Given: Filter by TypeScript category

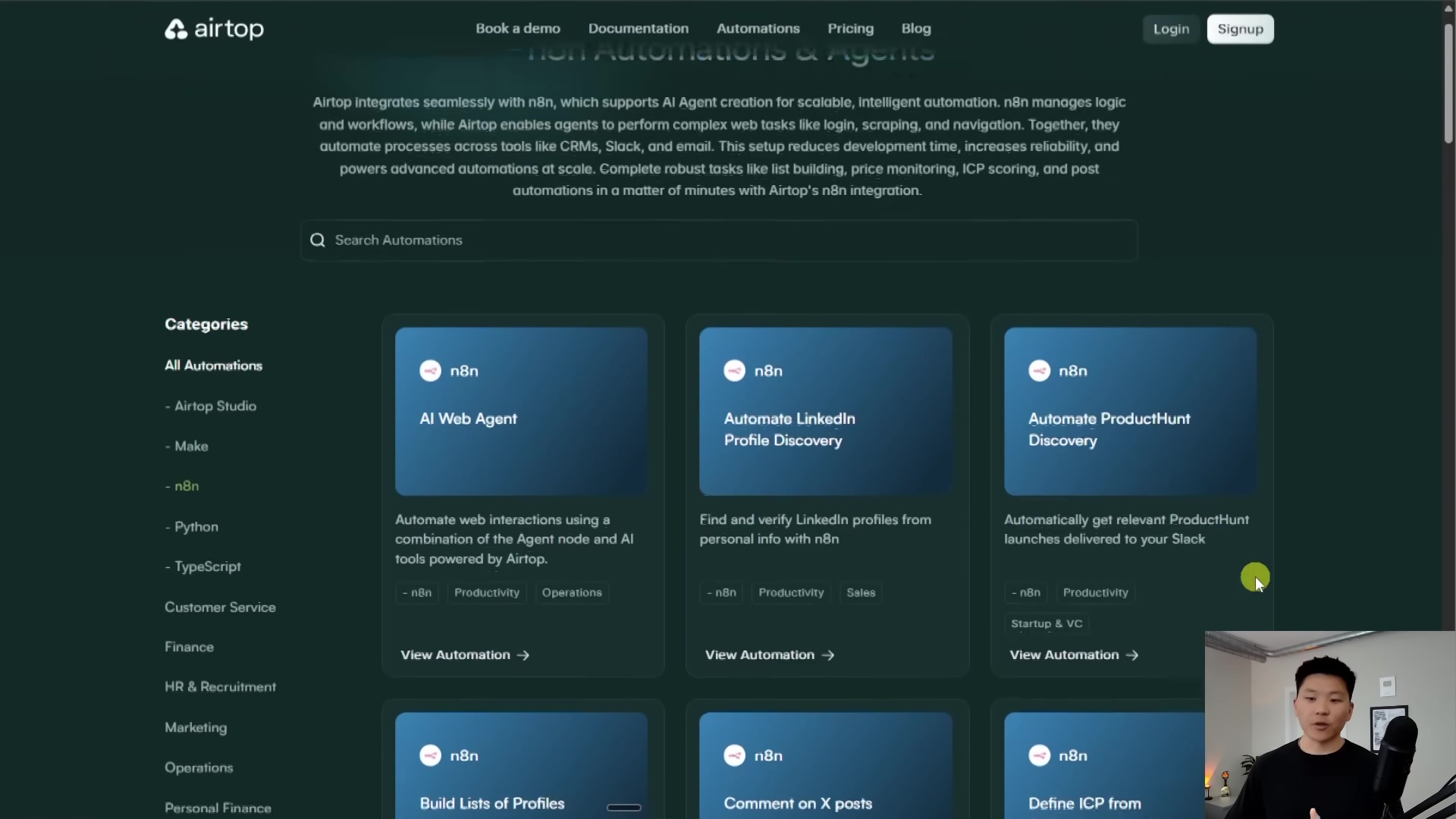Looking at the screenshot, I should [x=203, y=566].
